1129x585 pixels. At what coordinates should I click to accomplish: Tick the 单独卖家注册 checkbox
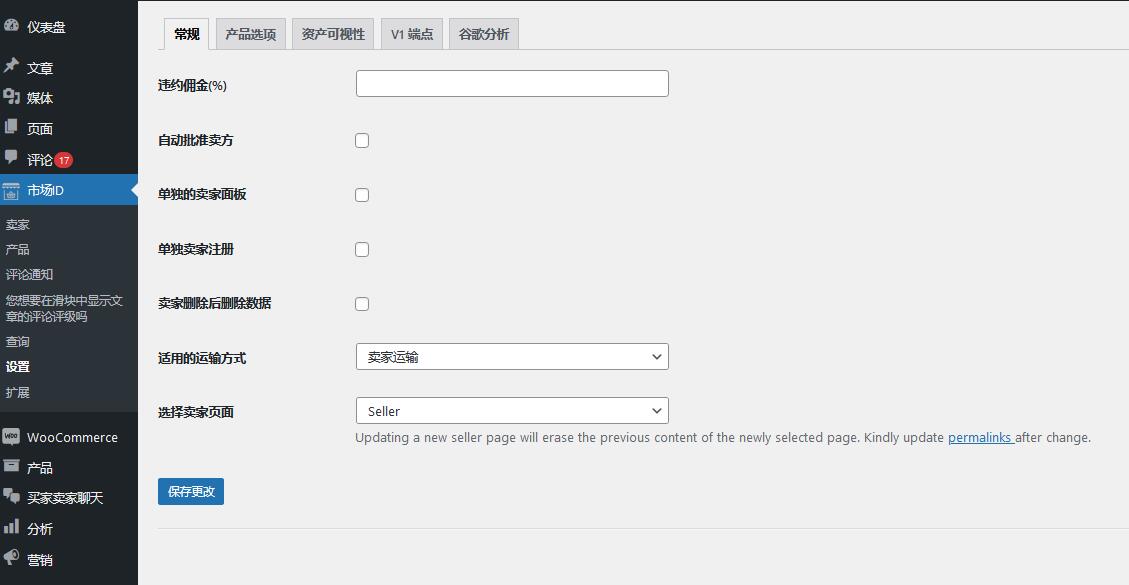click(x=362, y=249)
